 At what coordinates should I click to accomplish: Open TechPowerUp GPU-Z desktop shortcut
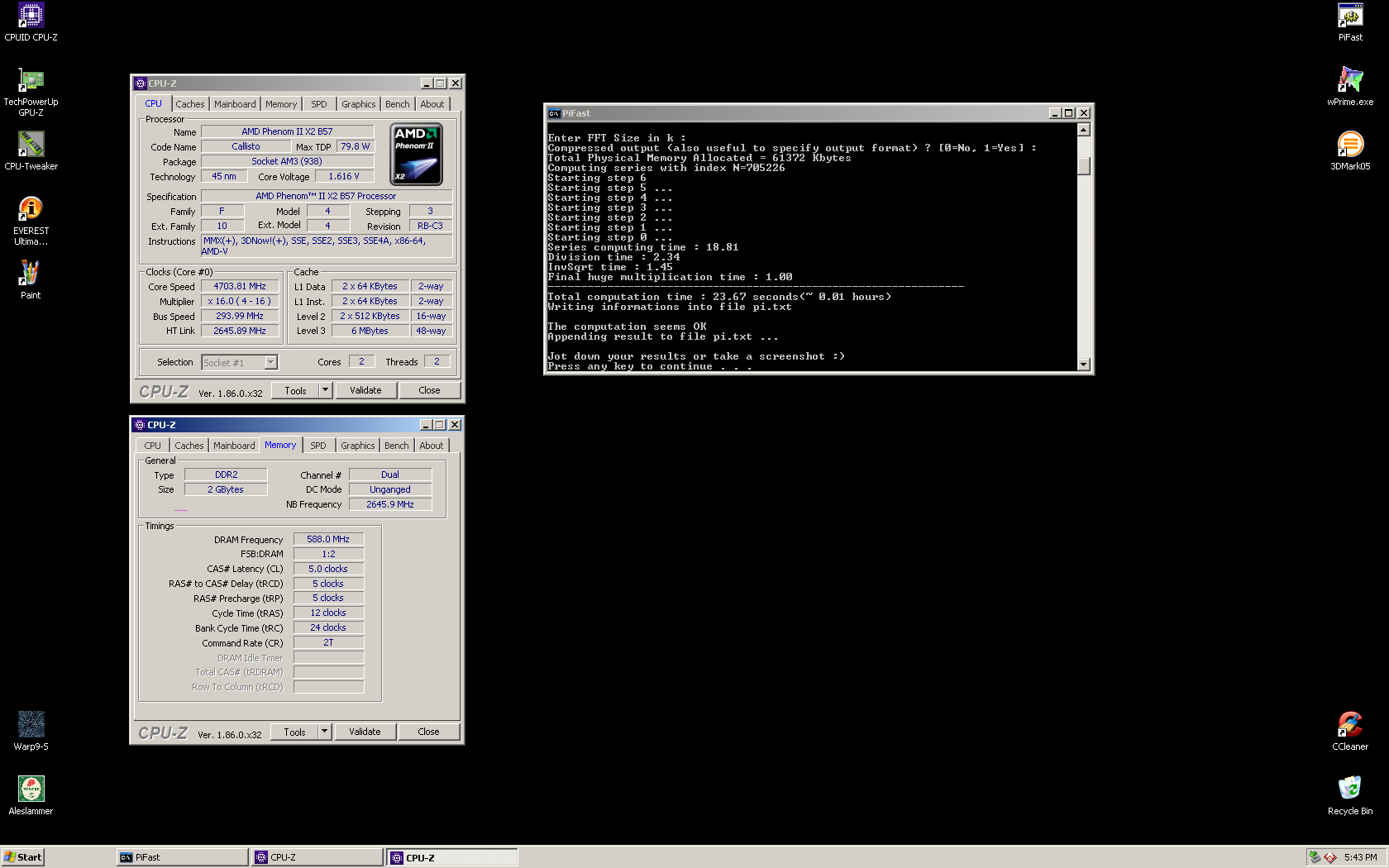coord(31,91)
